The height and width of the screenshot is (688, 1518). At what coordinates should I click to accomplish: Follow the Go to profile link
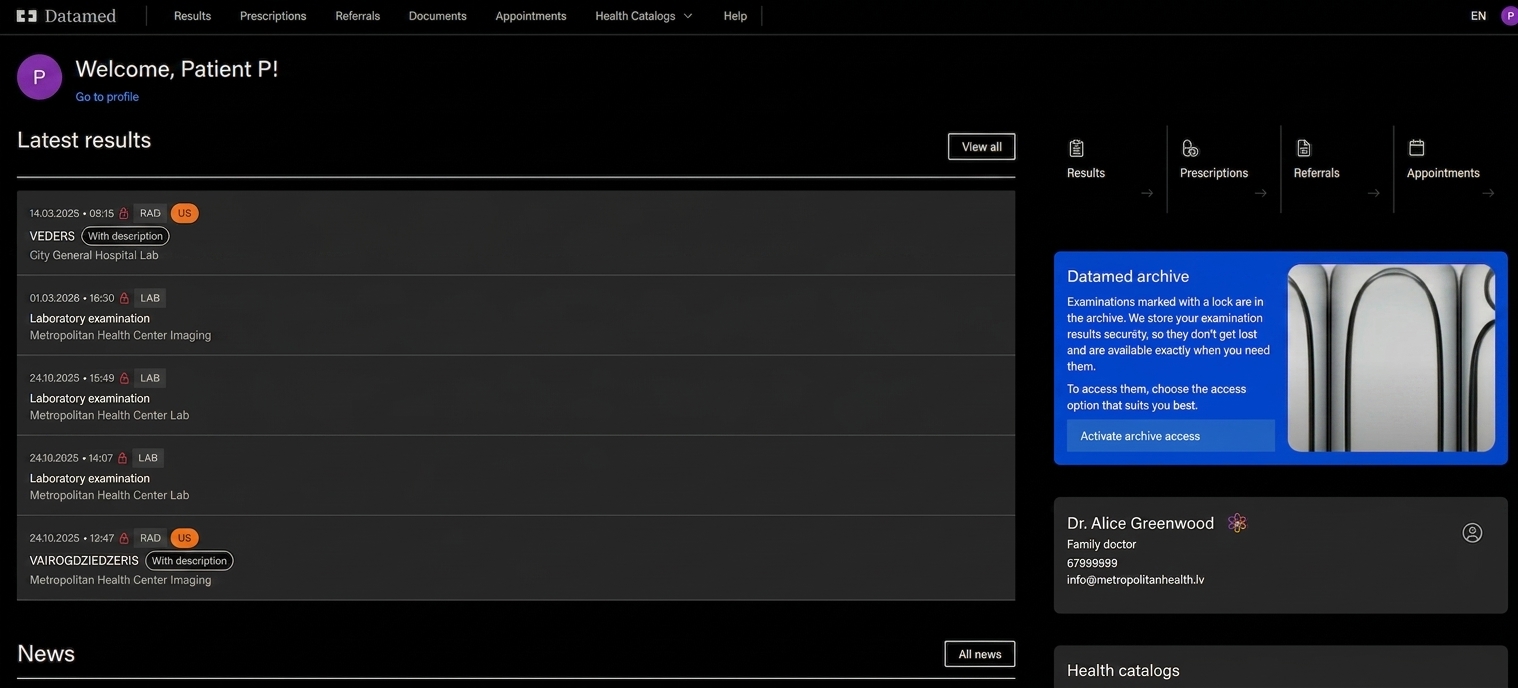click(x=107, y=97)
